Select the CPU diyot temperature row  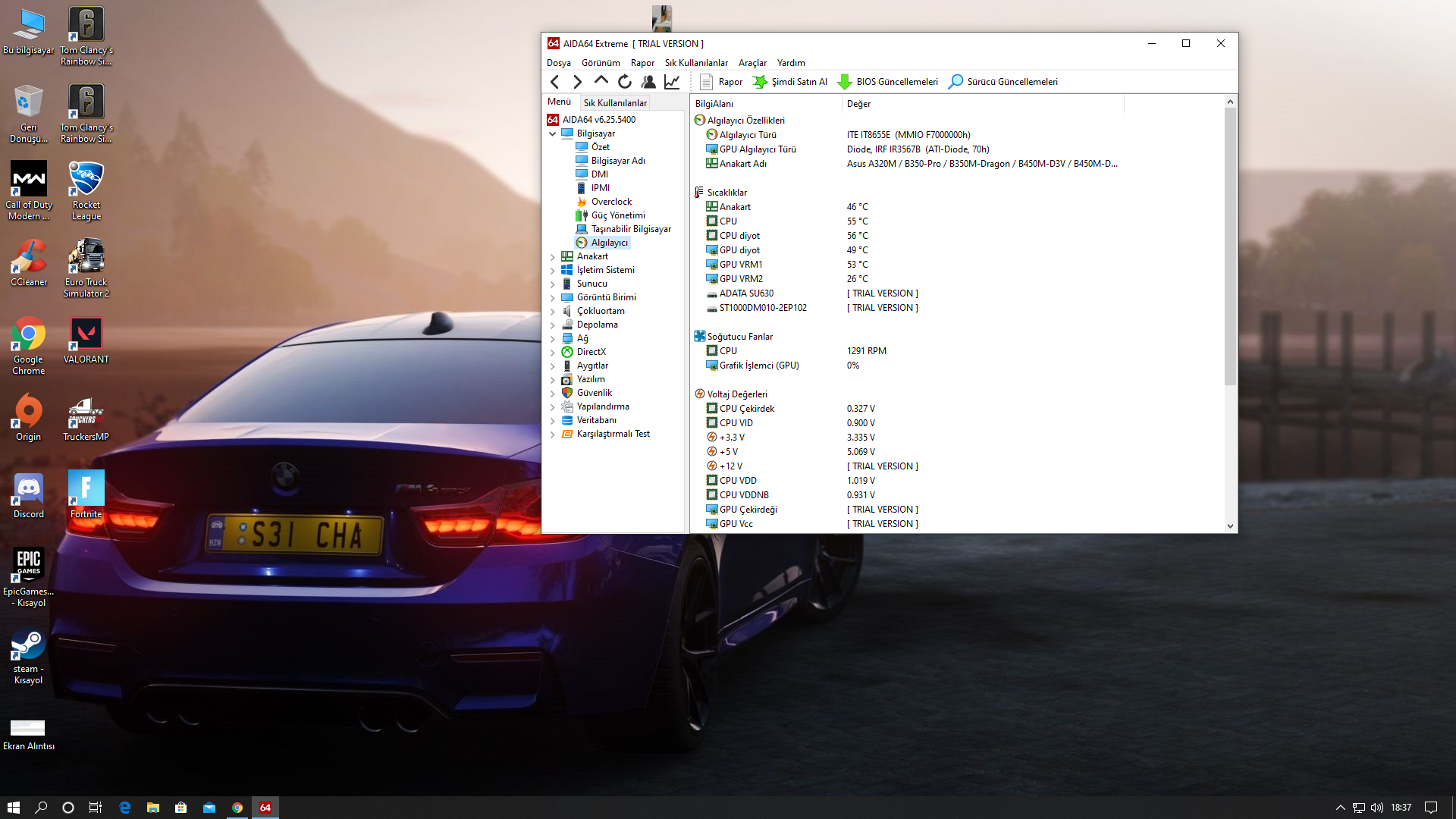point(955,236)
